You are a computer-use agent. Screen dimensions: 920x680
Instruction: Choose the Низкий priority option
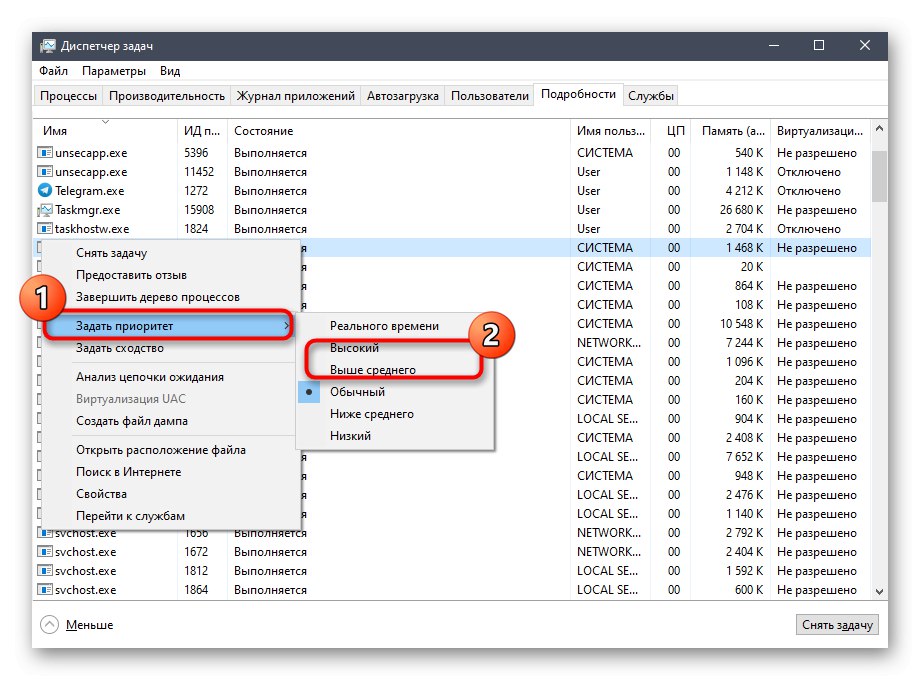[x=350, y=436]
